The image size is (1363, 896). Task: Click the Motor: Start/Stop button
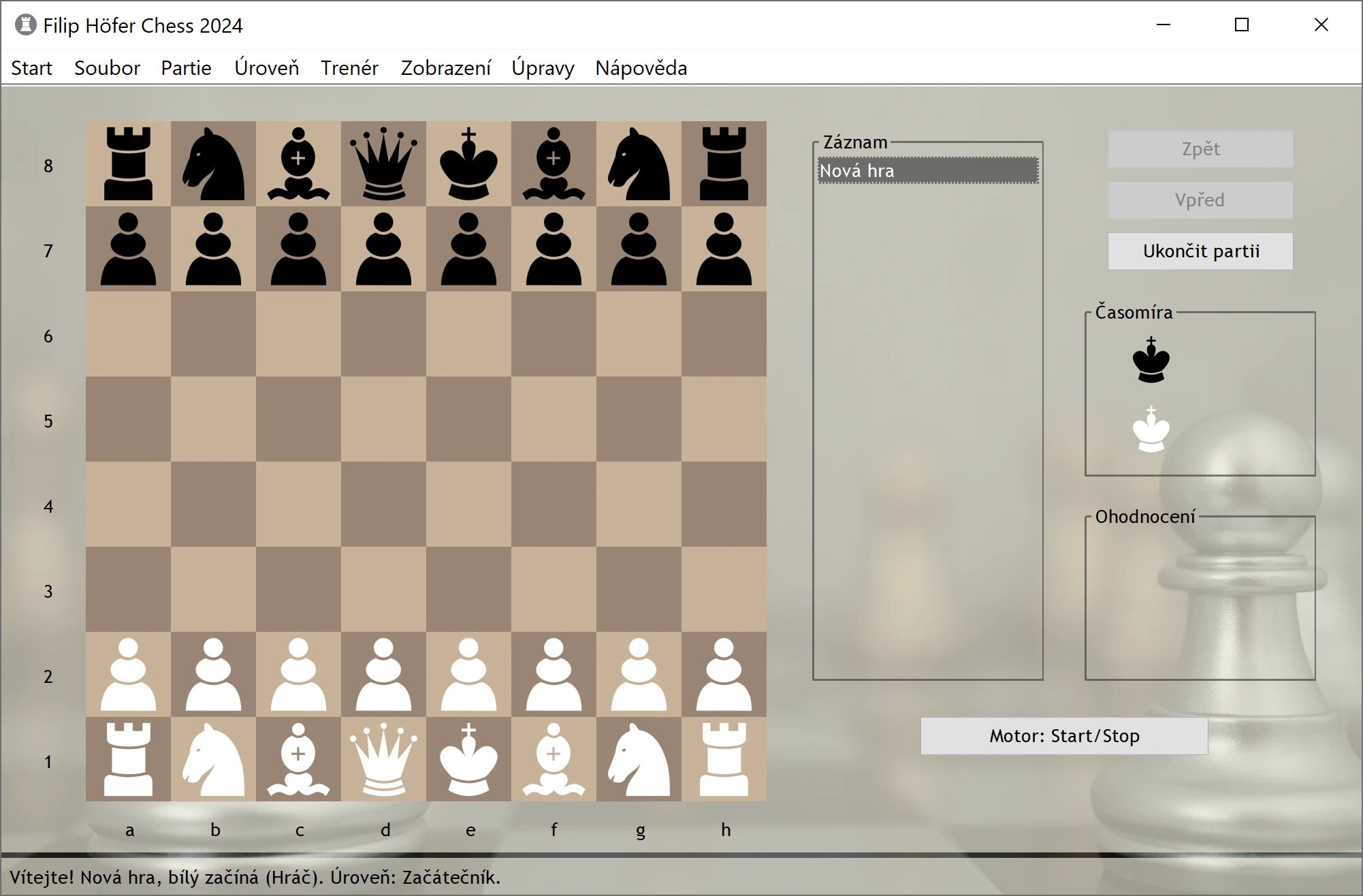click(x=1064, y=736)
